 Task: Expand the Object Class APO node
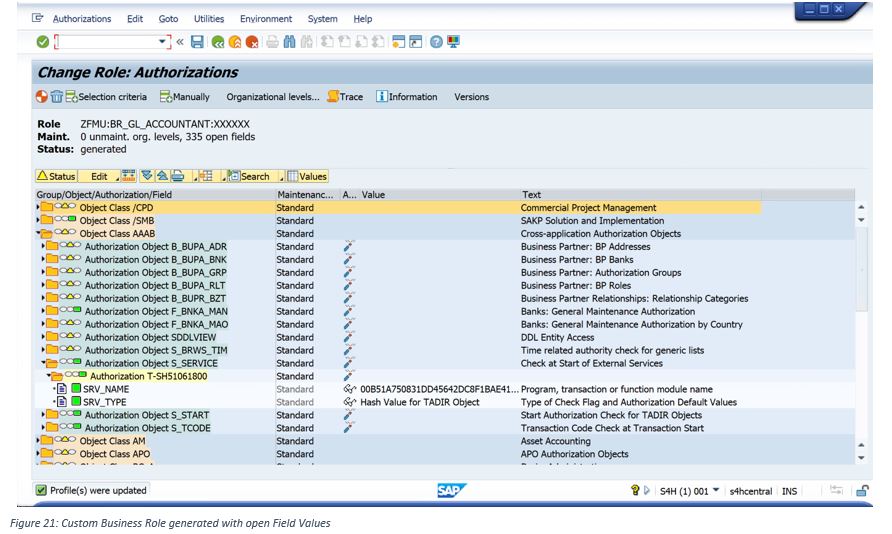coord(38,454)
